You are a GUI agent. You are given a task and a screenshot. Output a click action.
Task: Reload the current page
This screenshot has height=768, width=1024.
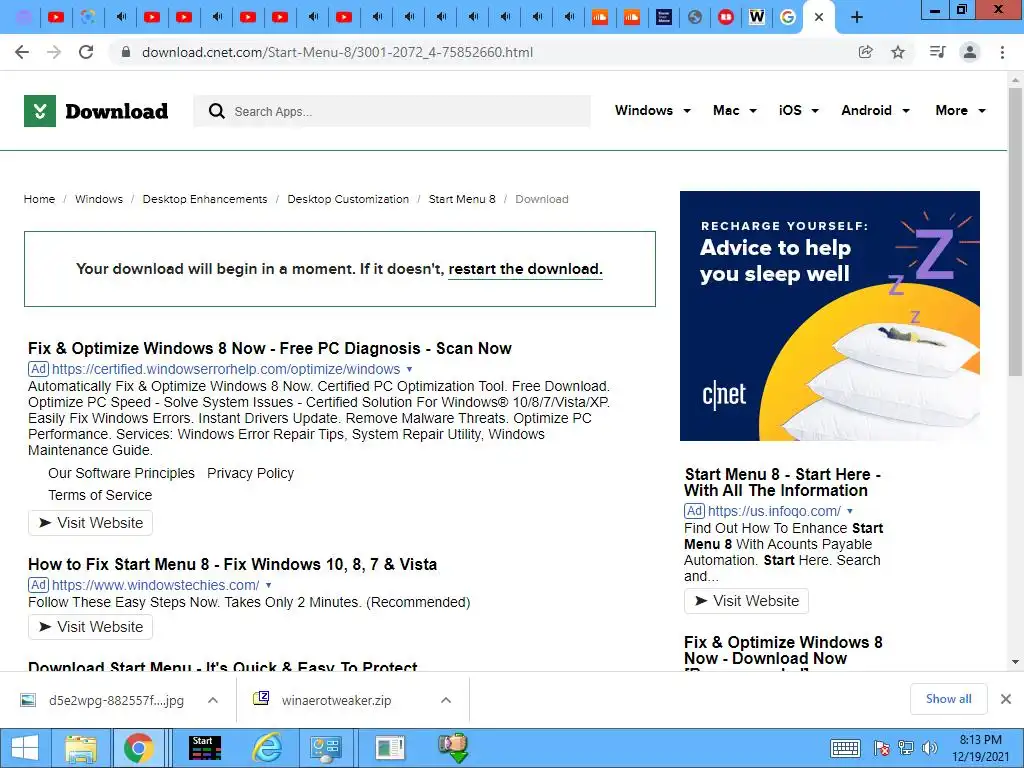[x=86, y=52]
